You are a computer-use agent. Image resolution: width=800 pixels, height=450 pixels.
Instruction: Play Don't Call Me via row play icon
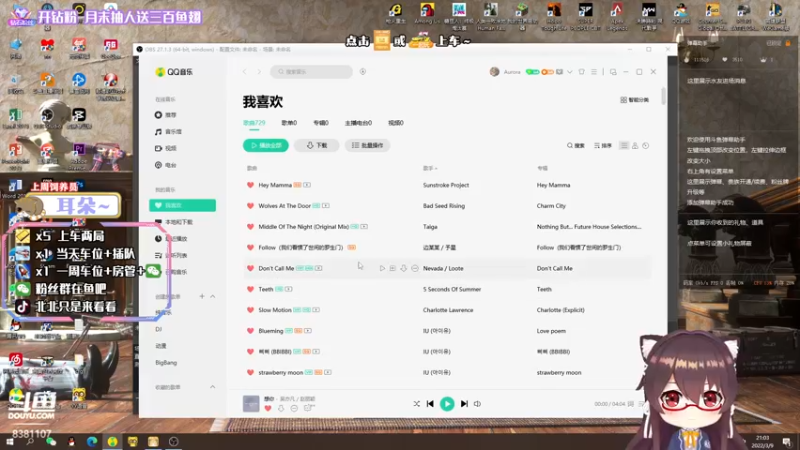pos(382,268)
